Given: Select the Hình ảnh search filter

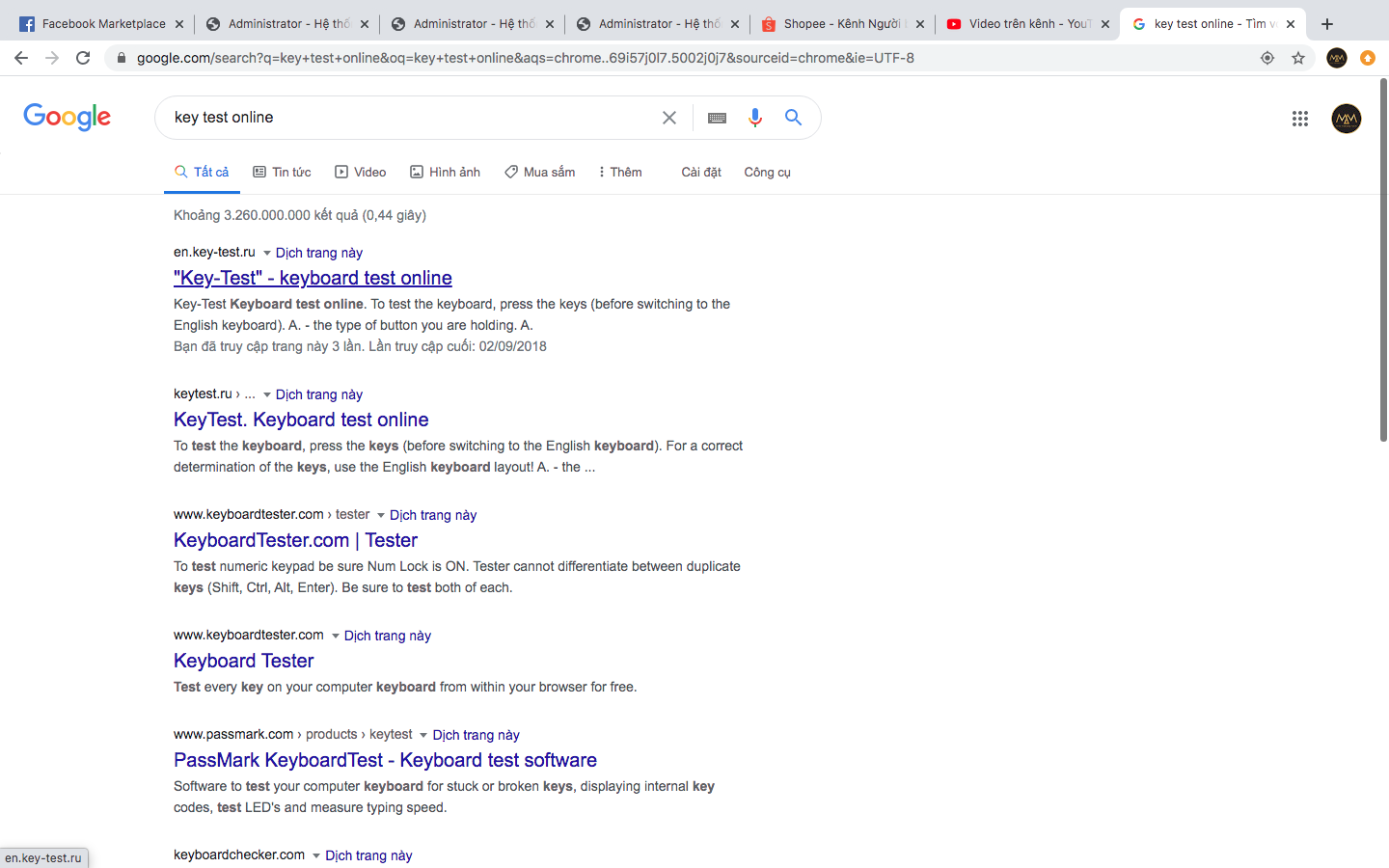Looking at the screenshot, I should (x=445, y=172).
